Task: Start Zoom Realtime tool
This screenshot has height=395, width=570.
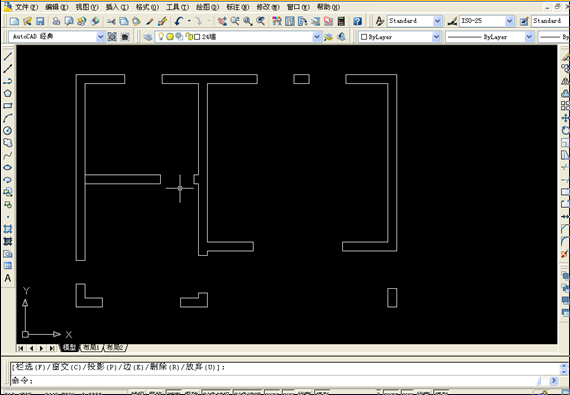Action: coord(235,21)
